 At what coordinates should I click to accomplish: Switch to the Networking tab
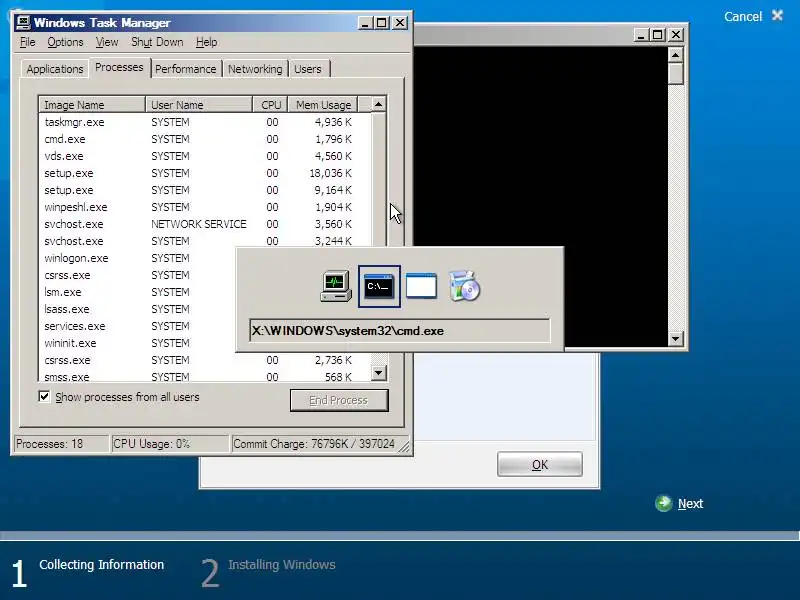[x=255, y=69]
